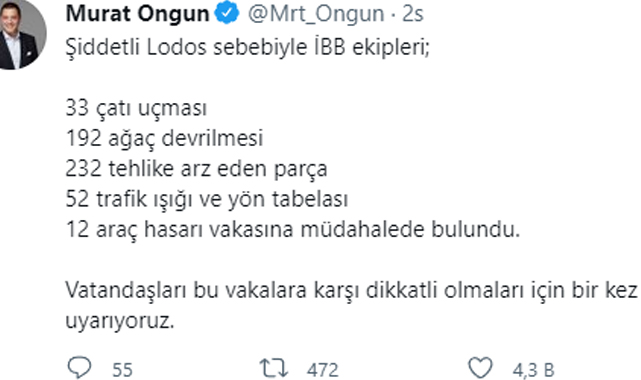The width and height of the screenshot is (641, 380).
Task: Click the line 'Şiddetli Lodos sebebiyle İBB ekipleri;'
Action: pos(248,48)
